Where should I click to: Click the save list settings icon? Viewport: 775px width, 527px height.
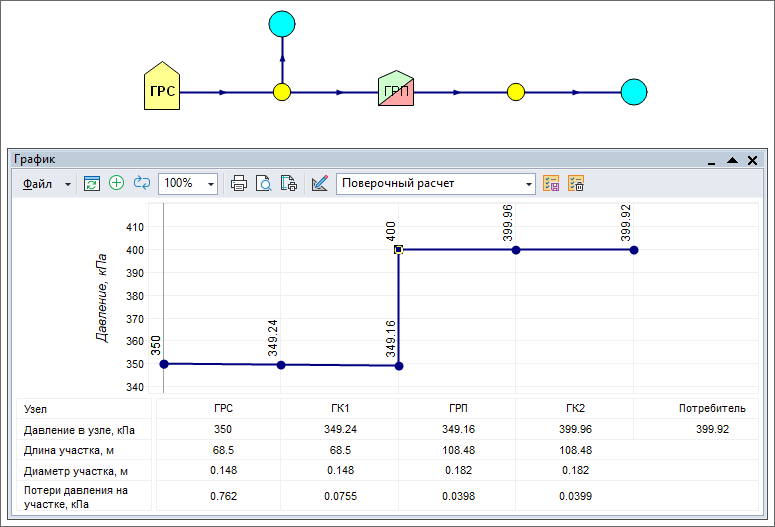coord(551,183)
